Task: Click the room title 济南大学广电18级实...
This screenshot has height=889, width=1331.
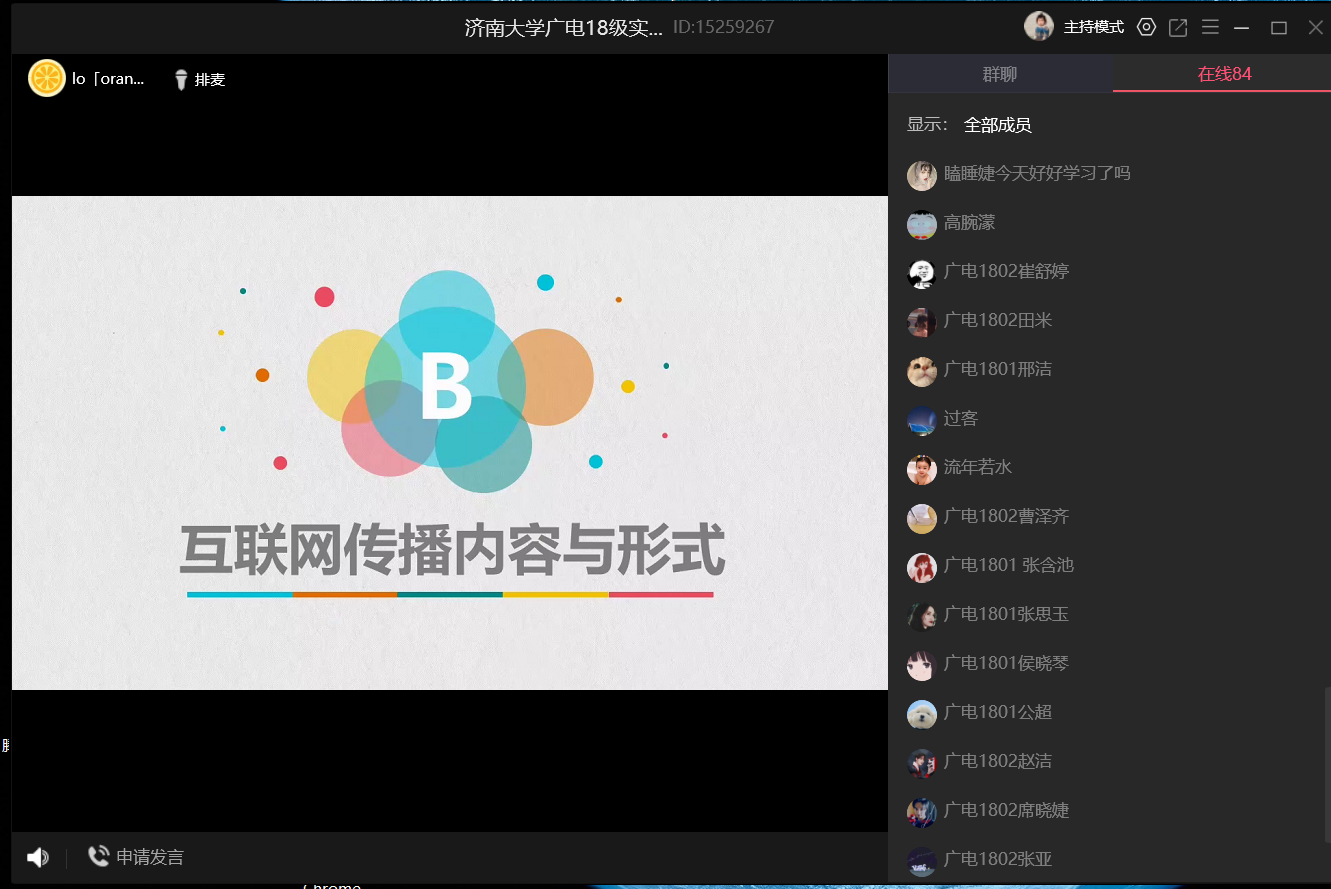Action: pos(563,27)
